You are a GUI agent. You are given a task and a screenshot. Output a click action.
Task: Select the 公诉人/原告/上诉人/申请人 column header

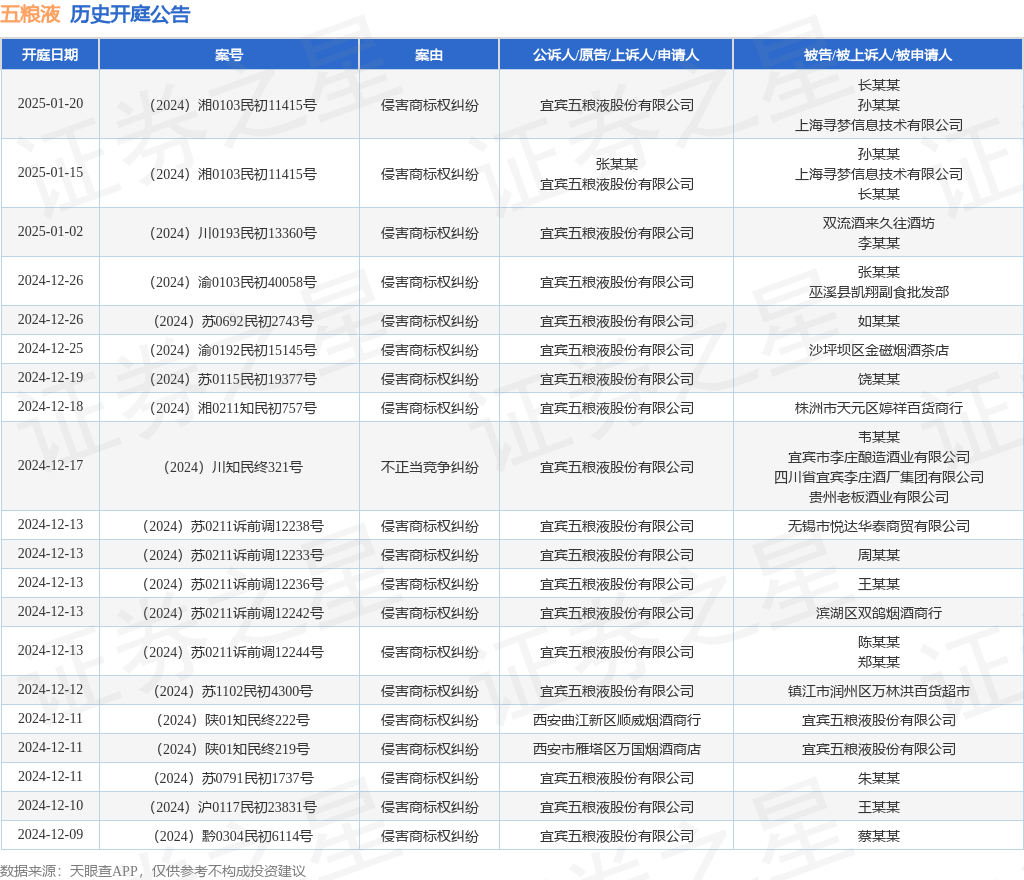point(616,55)
